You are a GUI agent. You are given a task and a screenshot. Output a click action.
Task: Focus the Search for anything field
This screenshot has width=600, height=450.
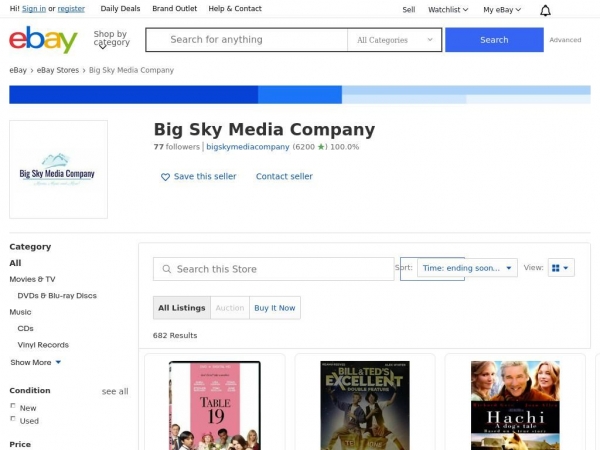point(246,40)
